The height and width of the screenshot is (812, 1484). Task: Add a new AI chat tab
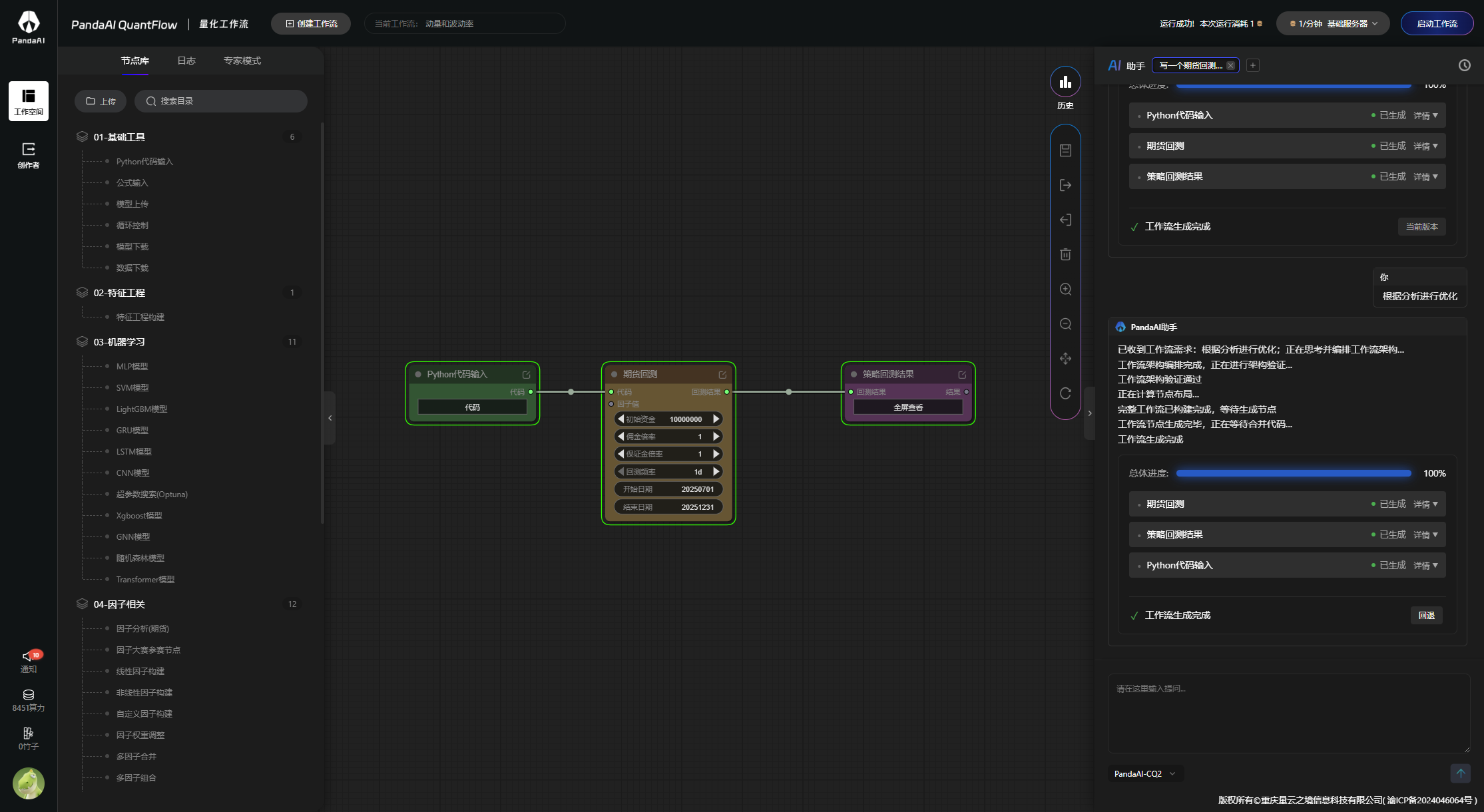point(1253,65)
